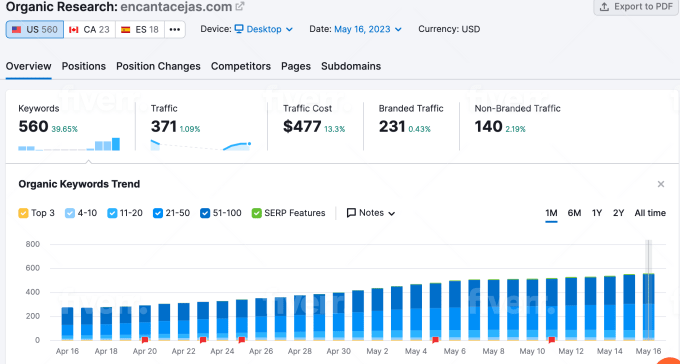Click the Notes speech bubble icon

point(351,213)
